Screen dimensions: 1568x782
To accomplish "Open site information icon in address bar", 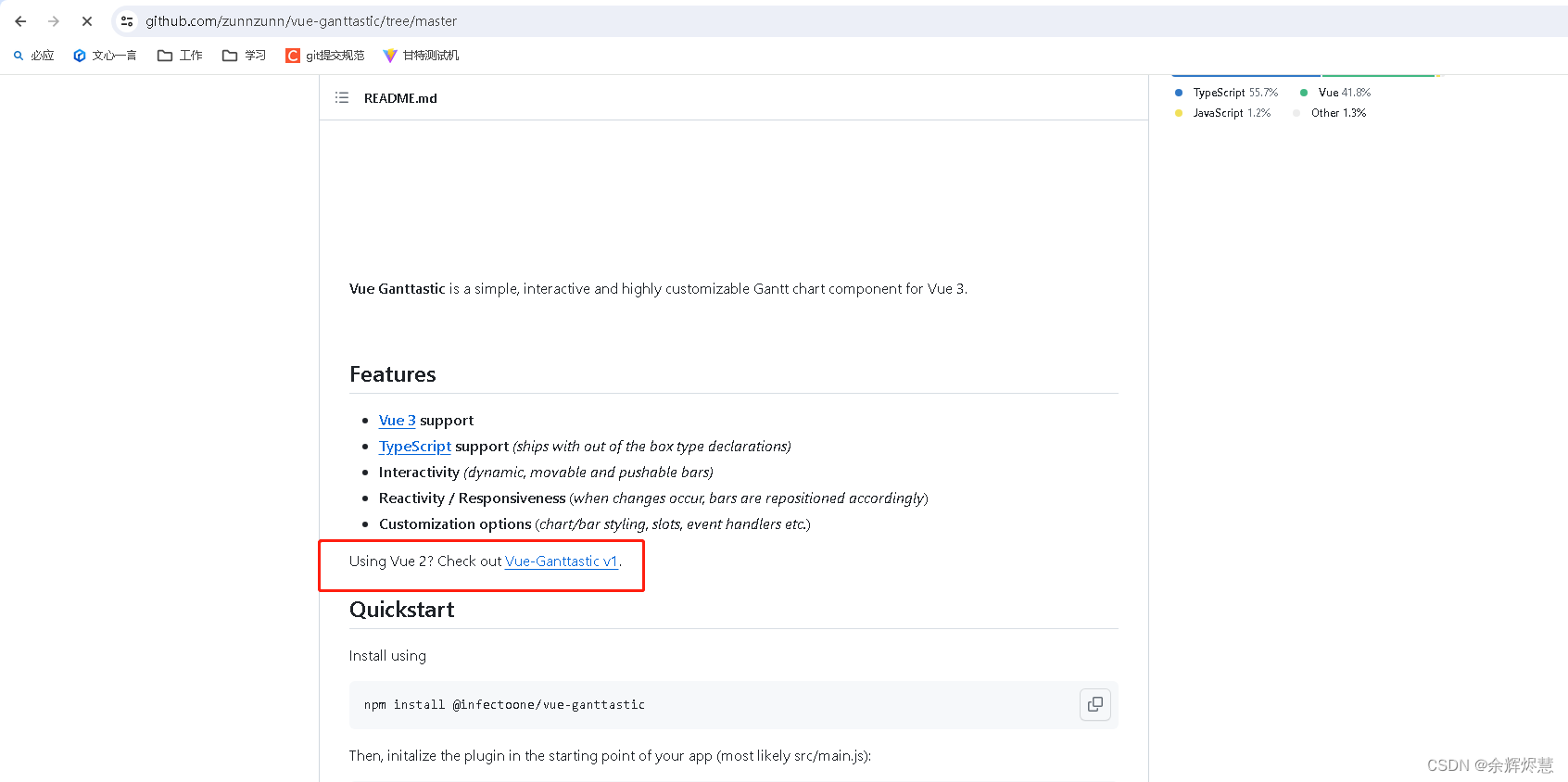I will tap(127, 21).
